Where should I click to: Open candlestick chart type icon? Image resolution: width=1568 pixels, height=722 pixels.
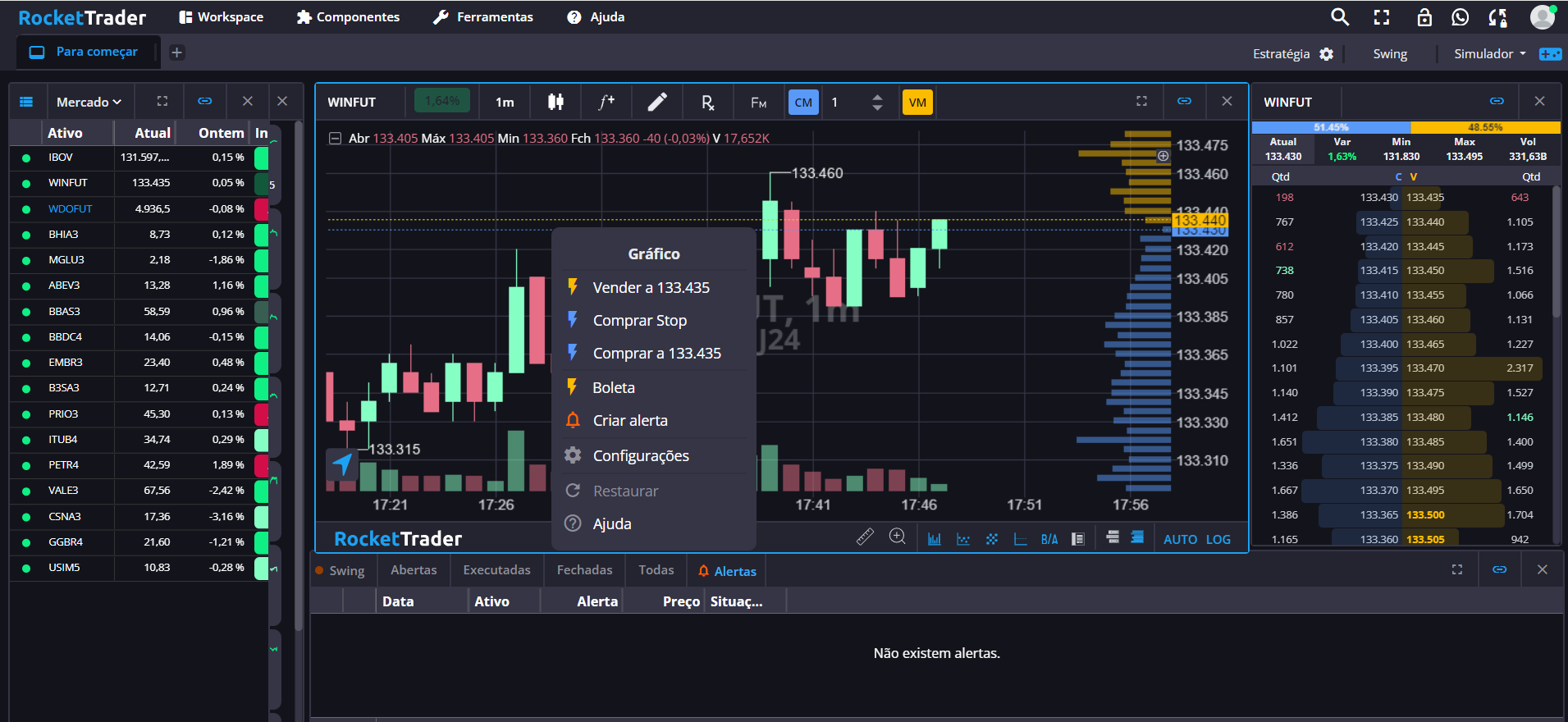pyautogui.click(x=555, y=102)
